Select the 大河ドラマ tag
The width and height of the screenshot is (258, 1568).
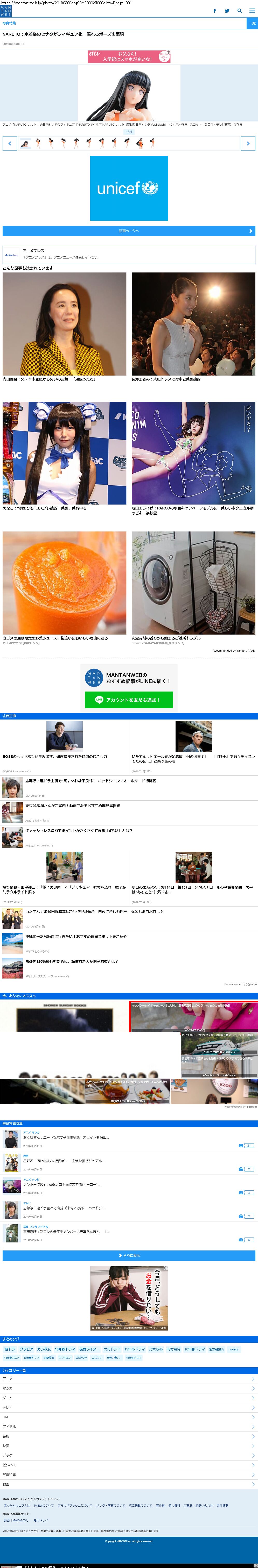click(x=111, y=1349)
